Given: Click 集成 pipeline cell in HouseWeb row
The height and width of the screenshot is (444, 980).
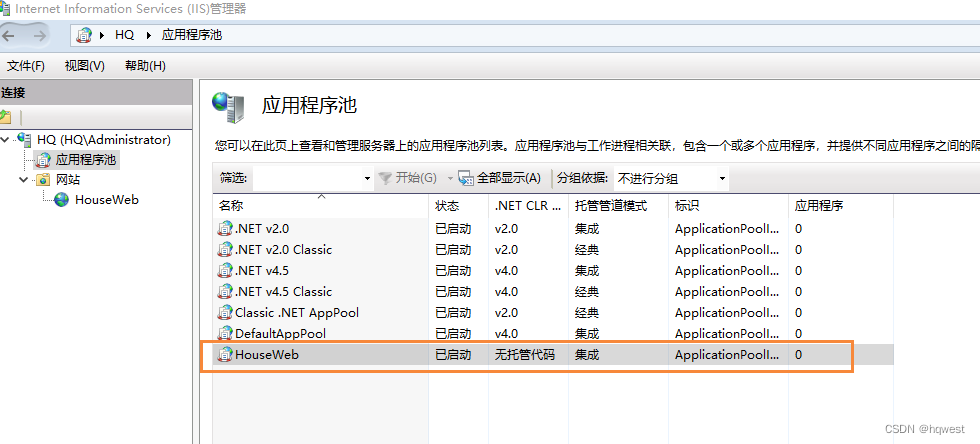Looking at the screenshot, I should pos(587,355).
